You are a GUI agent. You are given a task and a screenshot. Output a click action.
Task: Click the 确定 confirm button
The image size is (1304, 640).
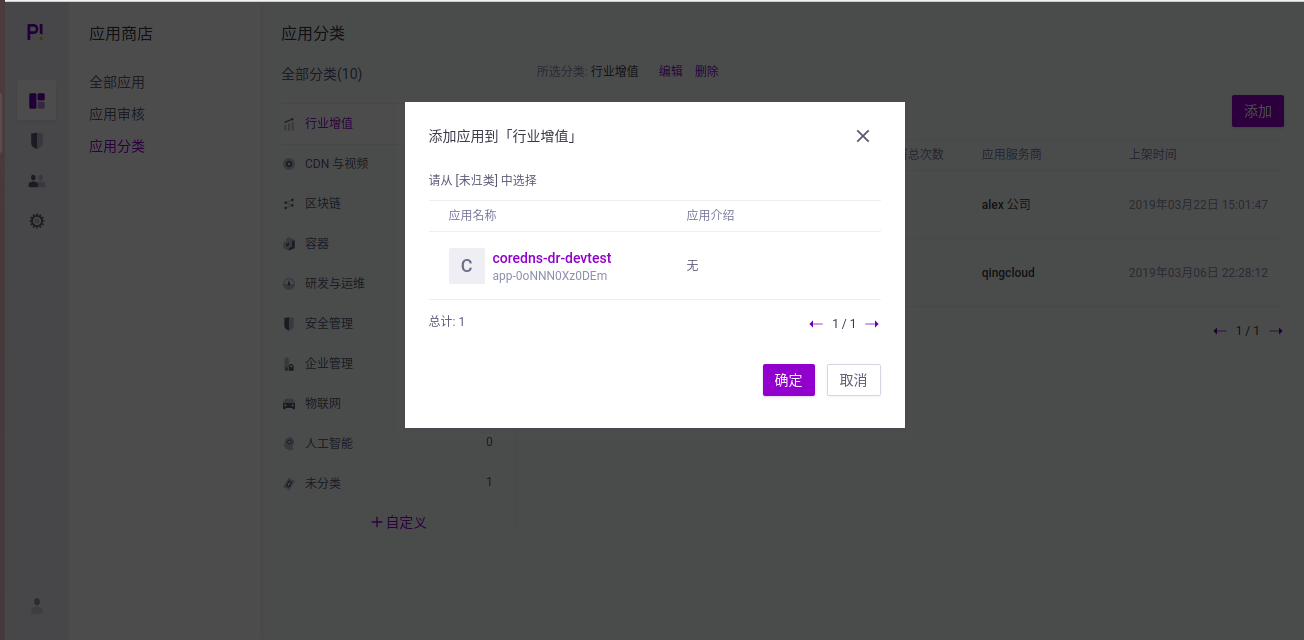point(788,380)
